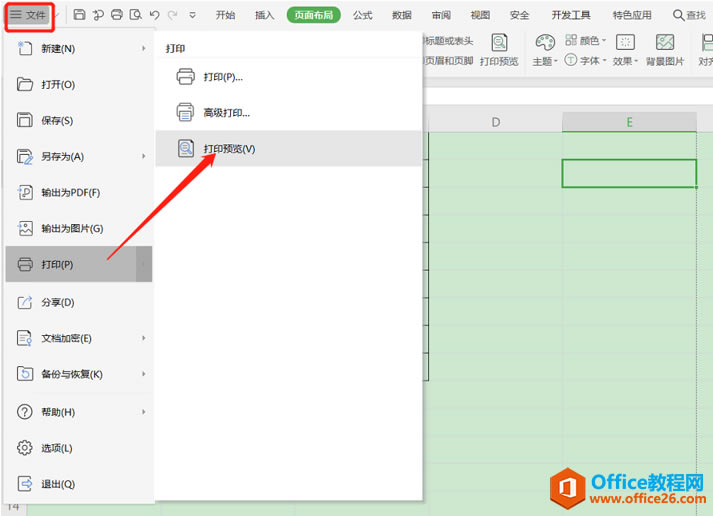
Task: Choose 帮助(H) in the file menu
Action: pos(79,412)
